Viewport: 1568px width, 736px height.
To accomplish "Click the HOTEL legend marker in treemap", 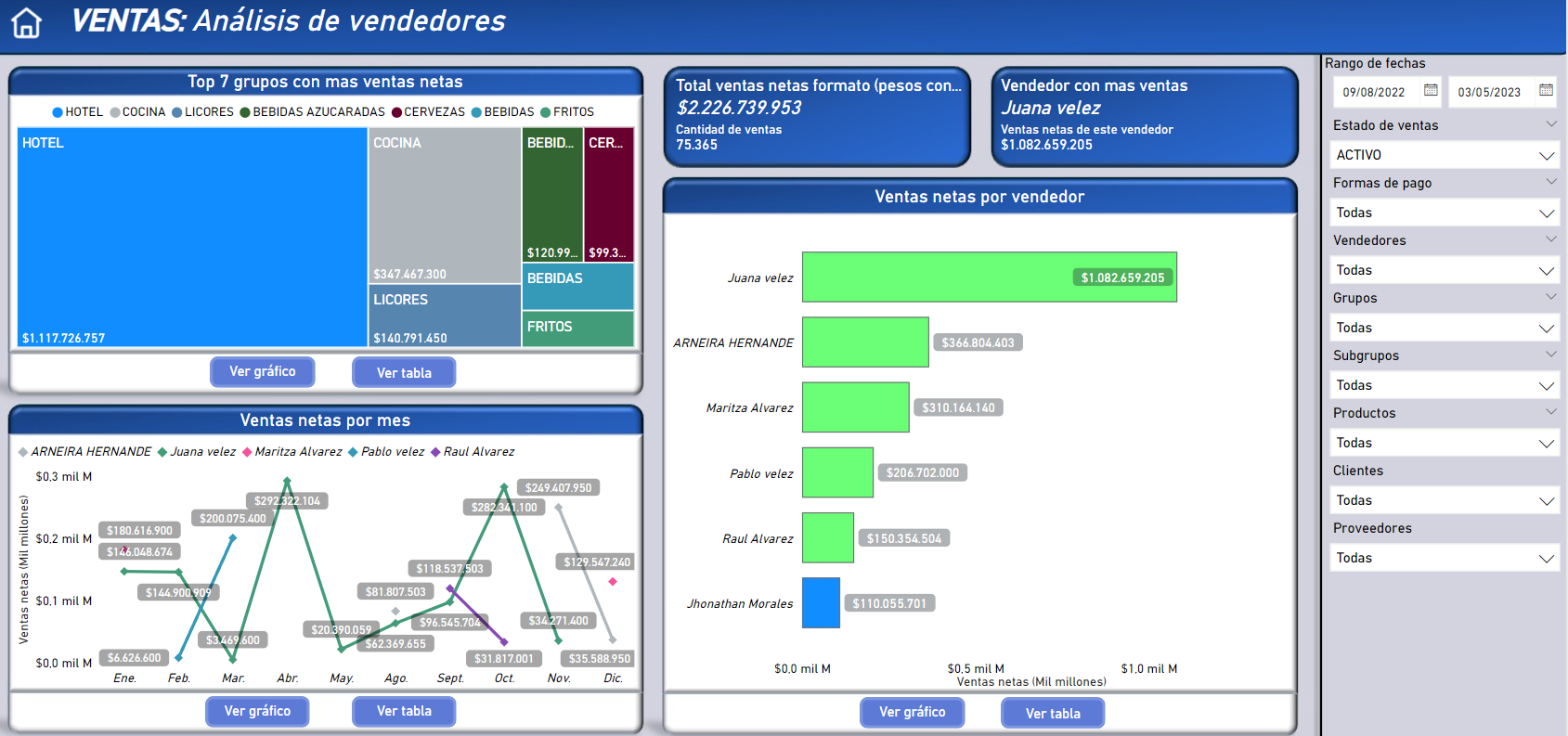I will tap(58, 112).
